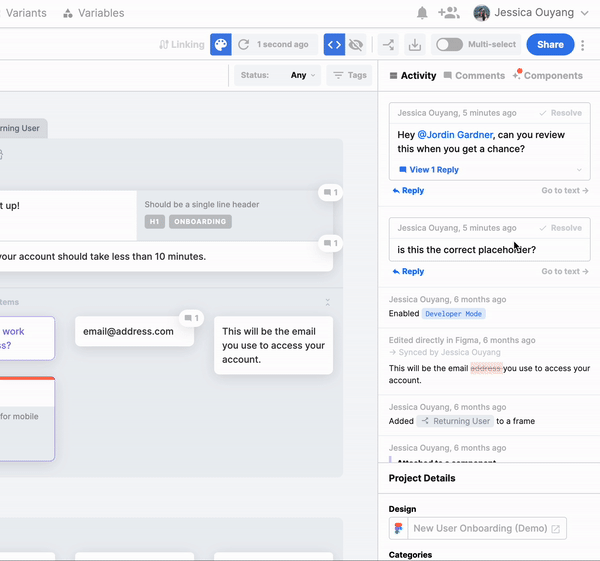Toggle the developer code mode icon
This screenshot has width=600, height=561.
click(334, 44)
